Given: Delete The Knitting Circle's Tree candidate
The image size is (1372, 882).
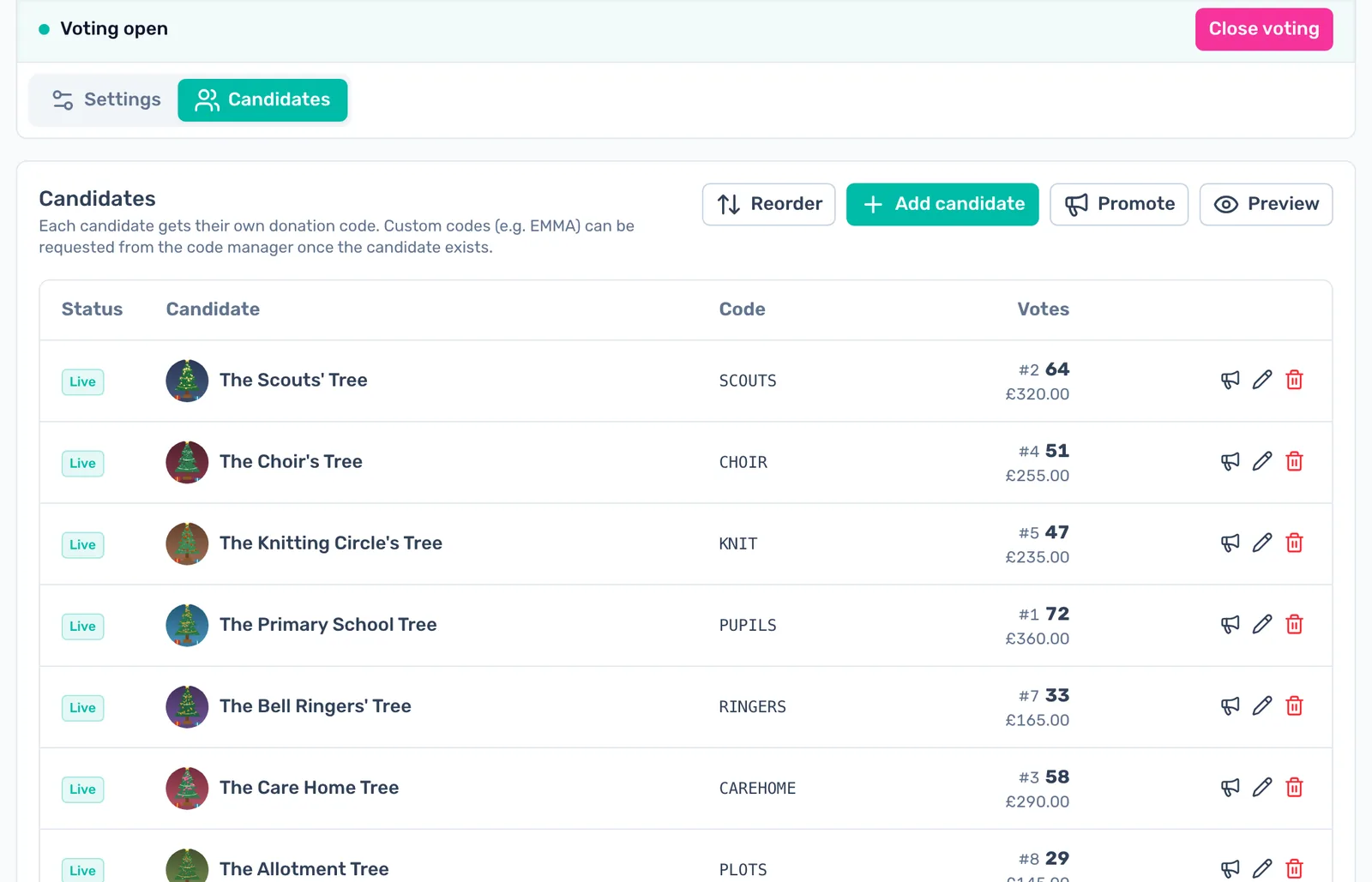Looking at the screenshot, I should [x=1295, y=543].
